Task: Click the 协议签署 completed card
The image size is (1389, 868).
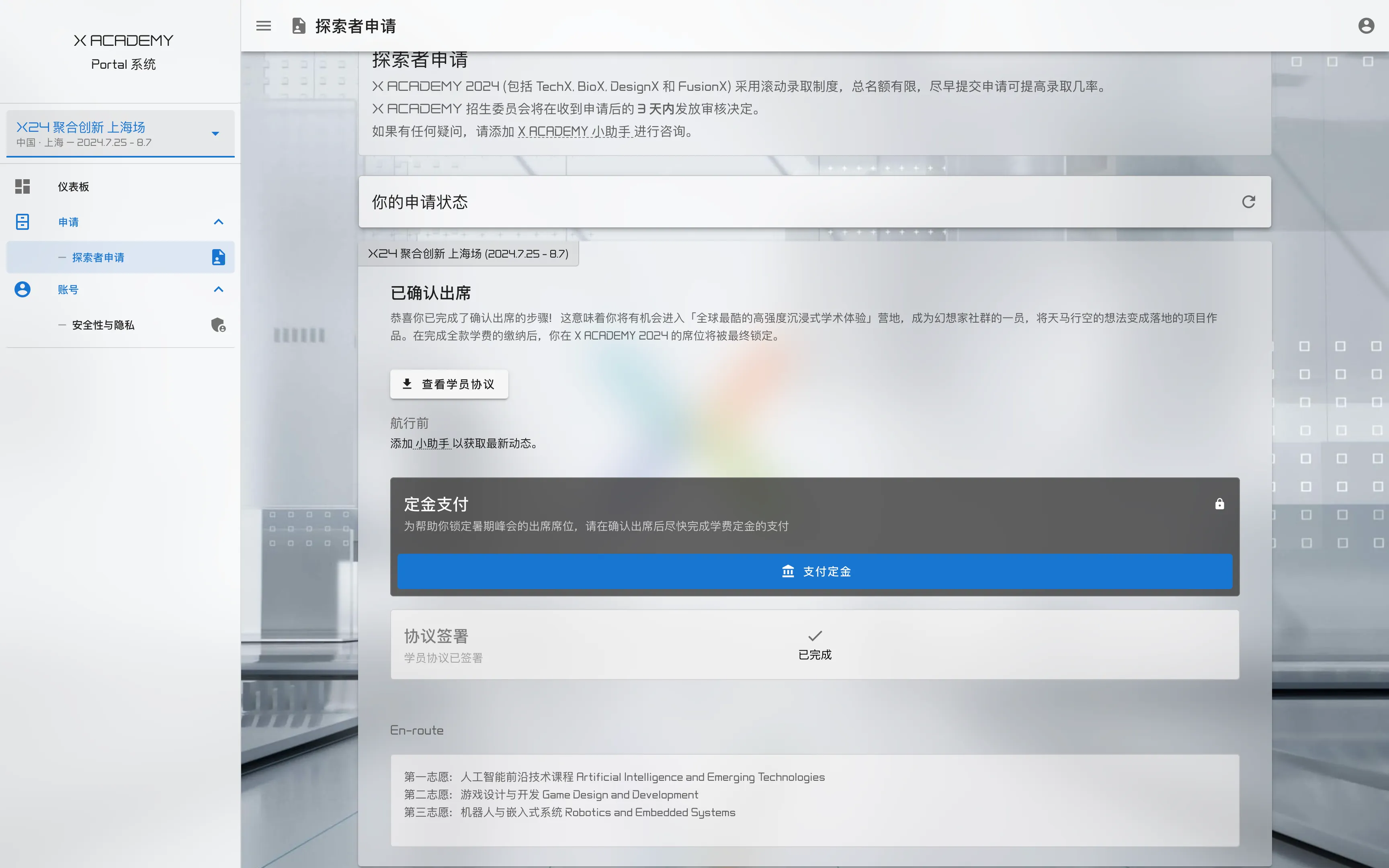Action: point(814,645)
